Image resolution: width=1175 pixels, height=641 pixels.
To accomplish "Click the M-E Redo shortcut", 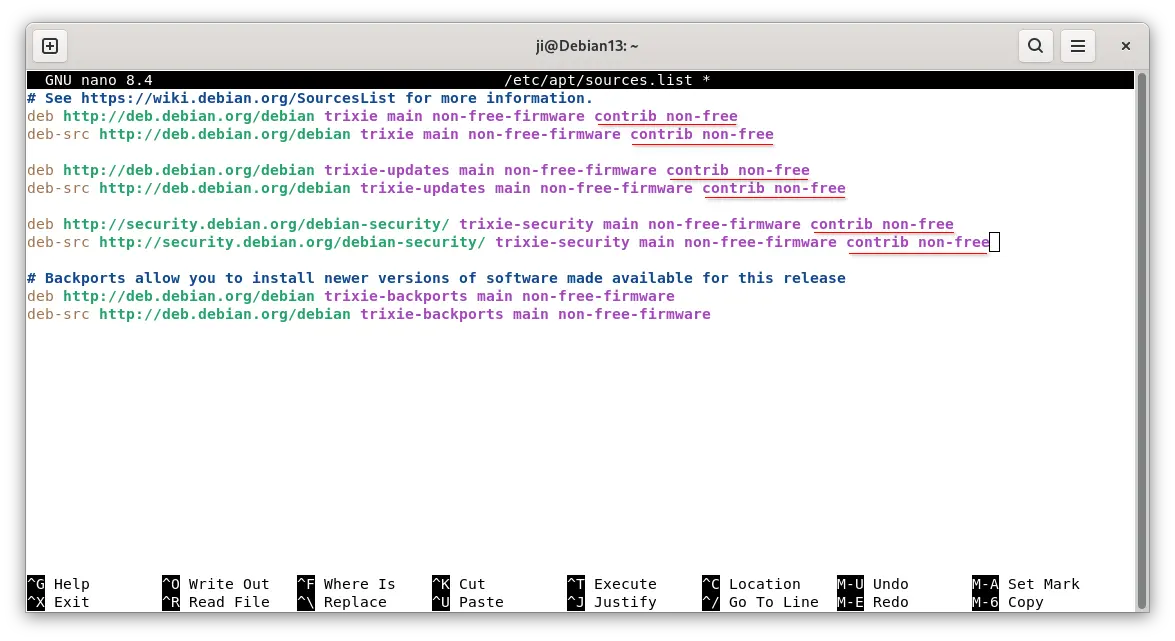I will coord(873,602).
